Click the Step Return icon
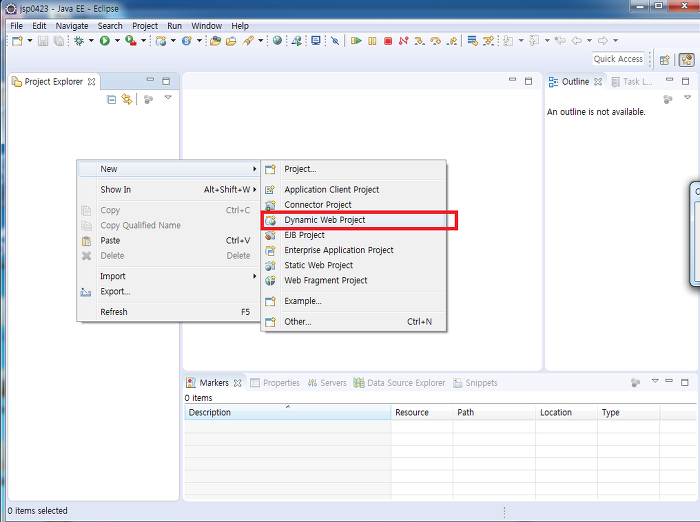 pyautogui.click(x=452, y=41)
